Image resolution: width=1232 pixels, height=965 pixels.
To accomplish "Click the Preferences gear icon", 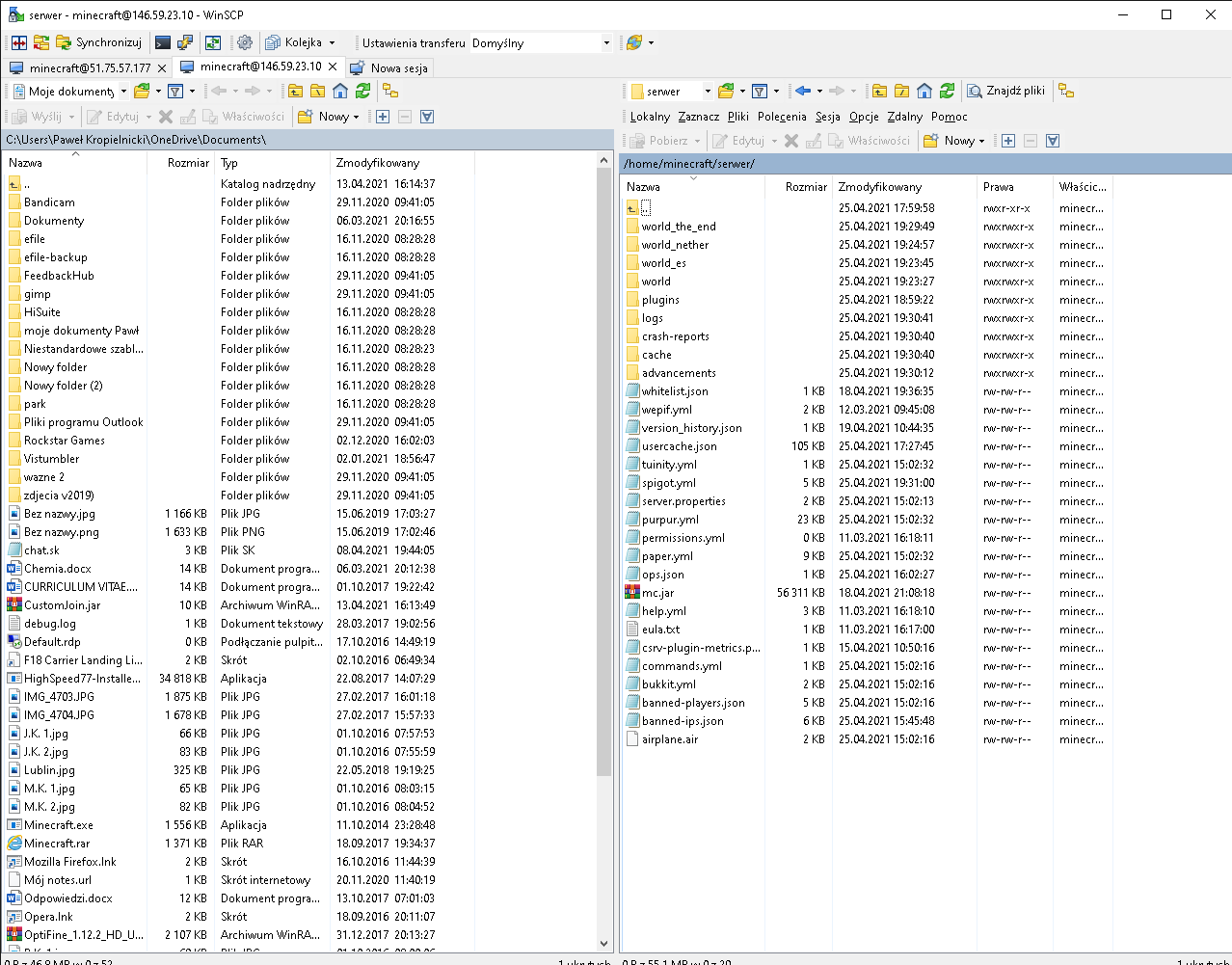I will [x=245, y=42].
